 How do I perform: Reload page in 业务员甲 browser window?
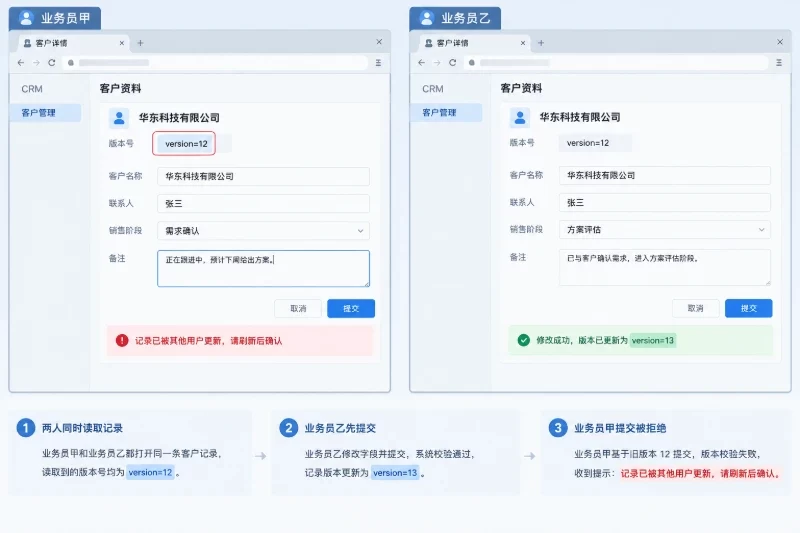pos(52,63)
